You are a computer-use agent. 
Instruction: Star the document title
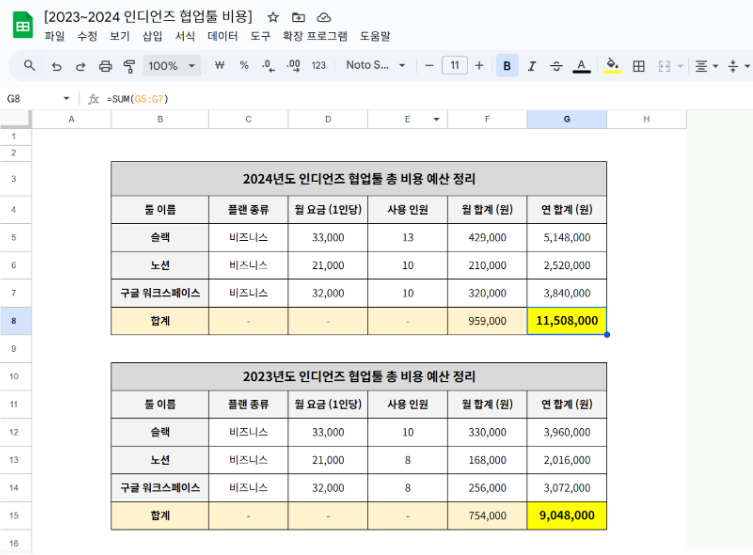(273, 18)
